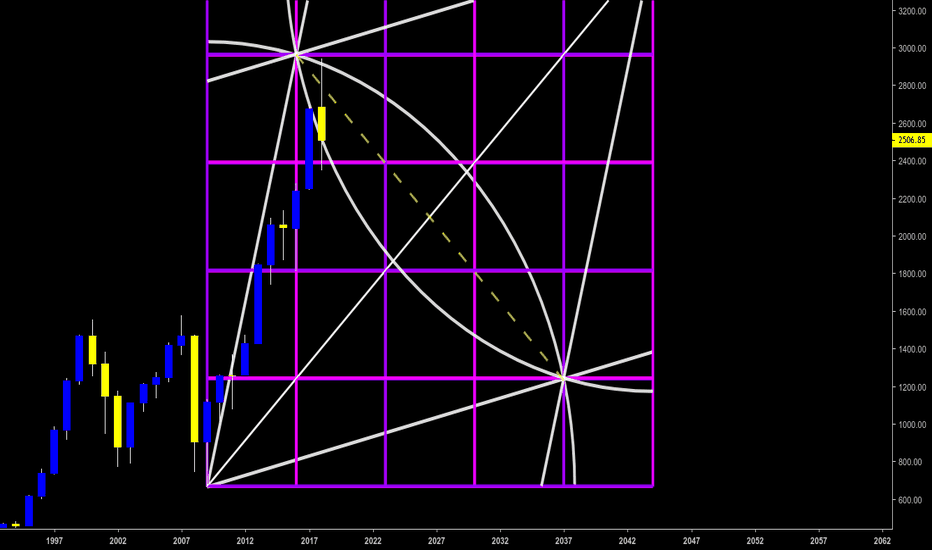932x550 pixels.
Task: Click the 2022 year label on time axis
Action: 373,540
